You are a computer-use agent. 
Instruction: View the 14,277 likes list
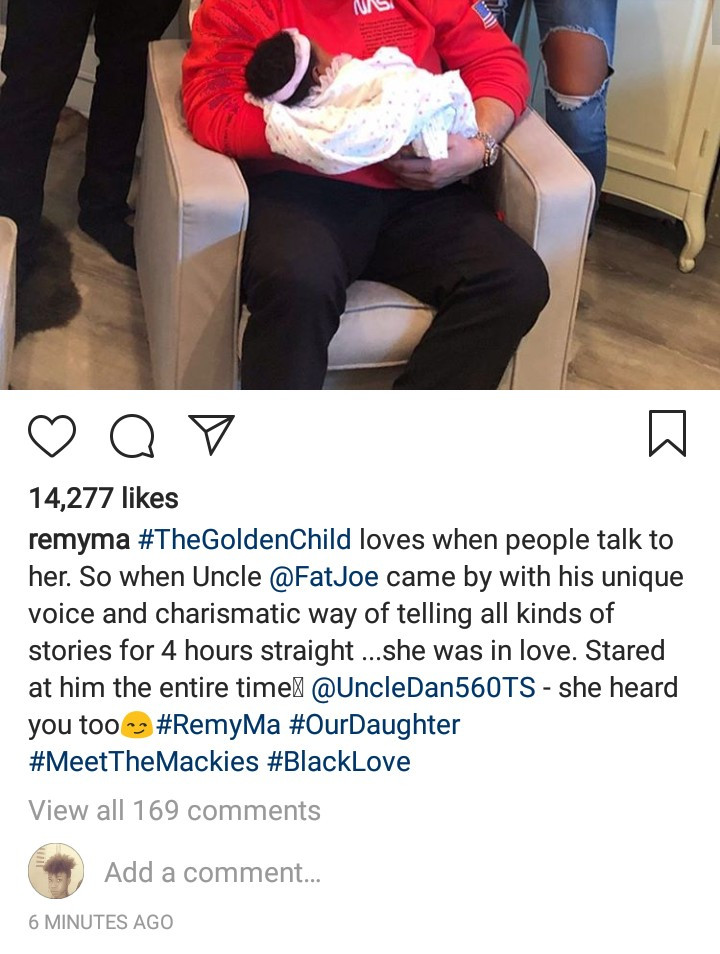103,498
